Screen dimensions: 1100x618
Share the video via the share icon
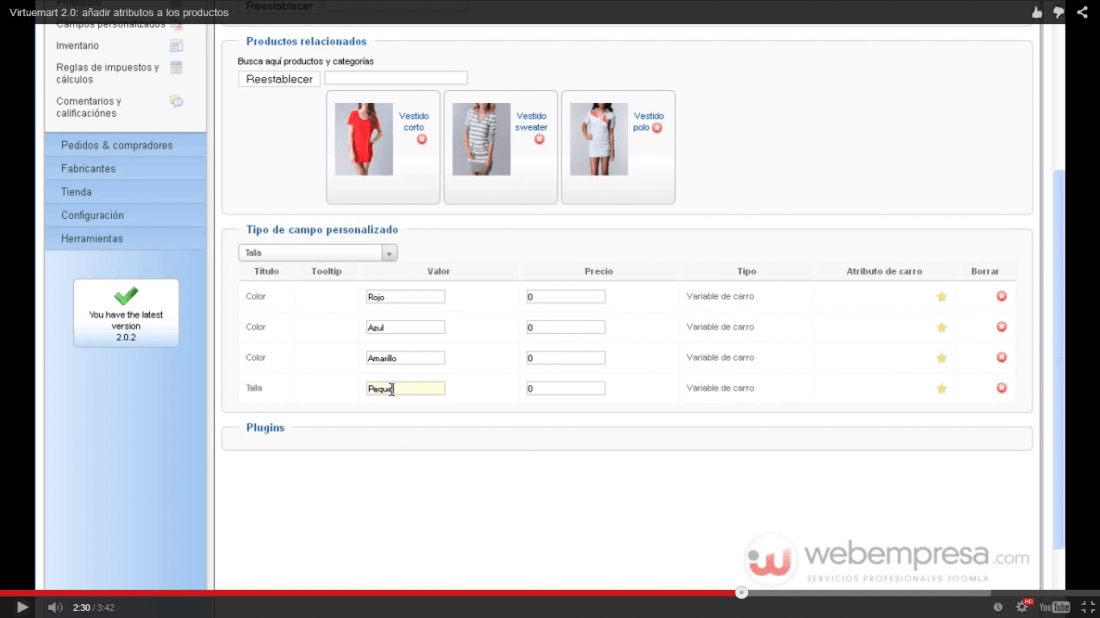coord(1082,12)
